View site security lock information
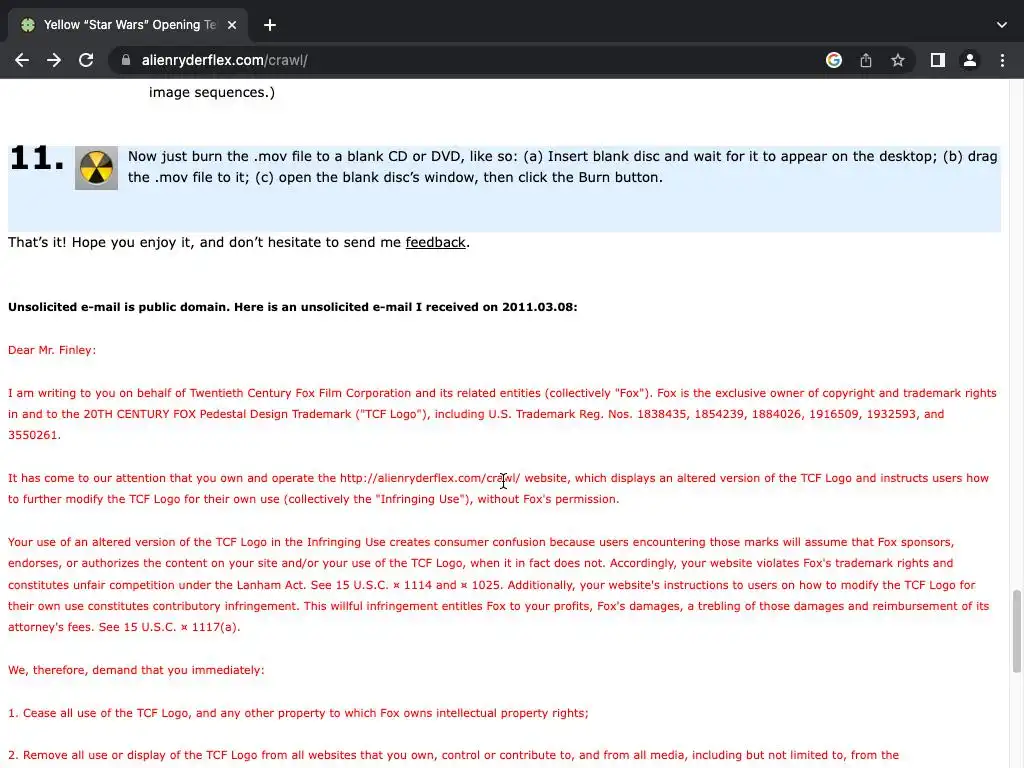1024x768 pixels. (x=126, y=60)
